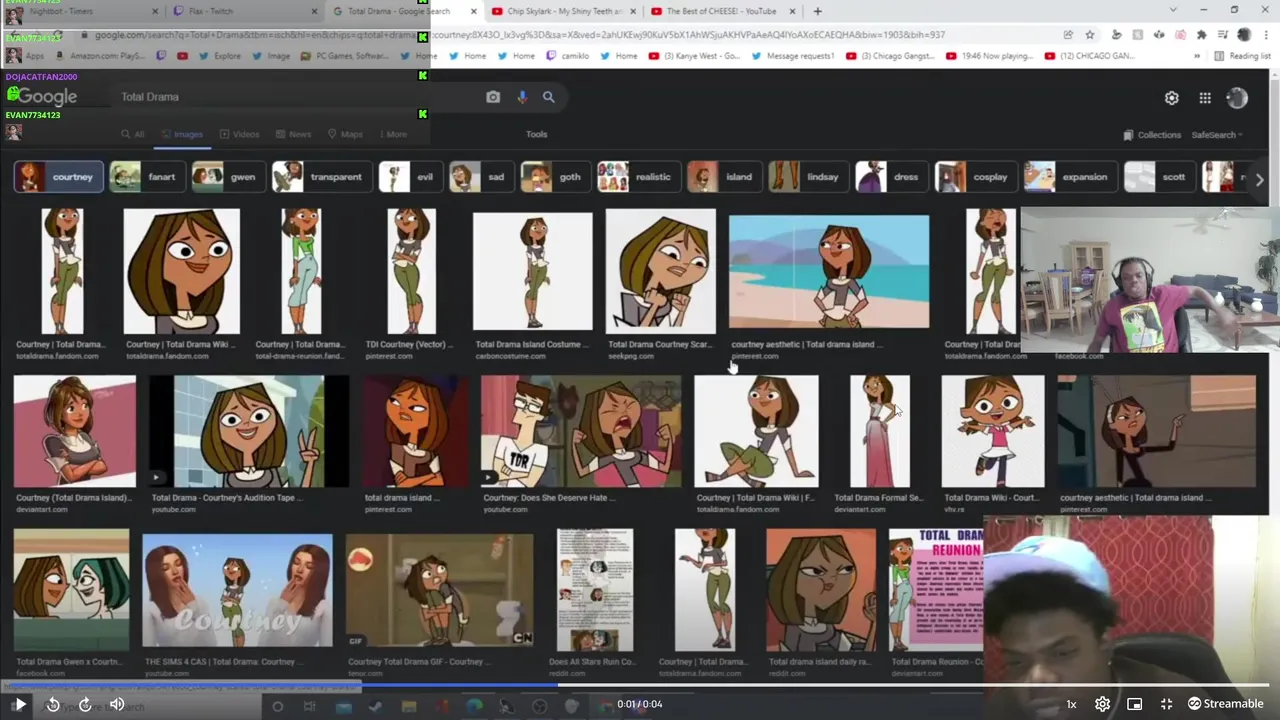This screenshot has width=1280, height=720.
Task: Open the Message requests Twitter bookmark
Action: 791,56
